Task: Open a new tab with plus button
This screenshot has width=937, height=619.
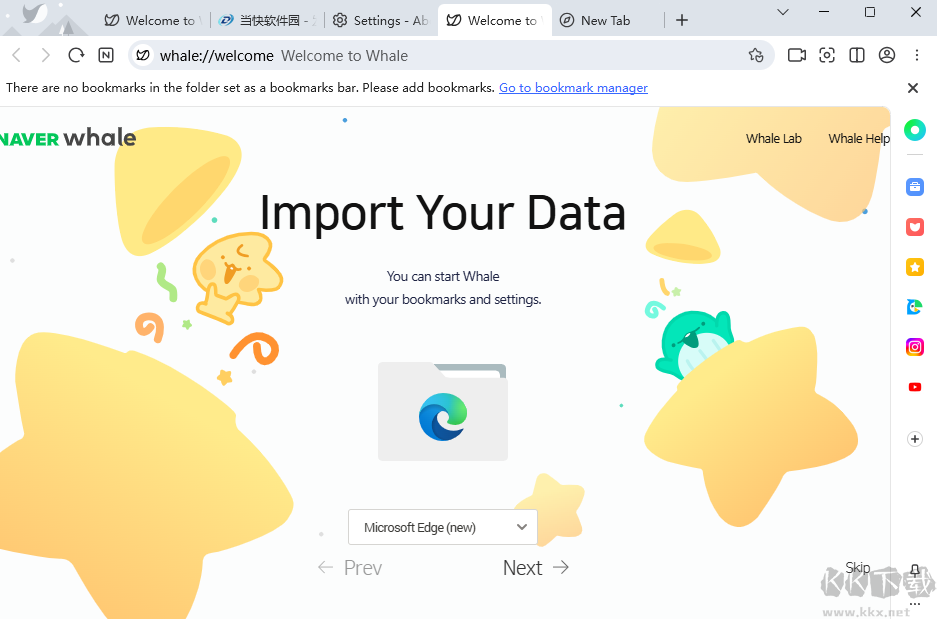Action: [x=682, y=20]
